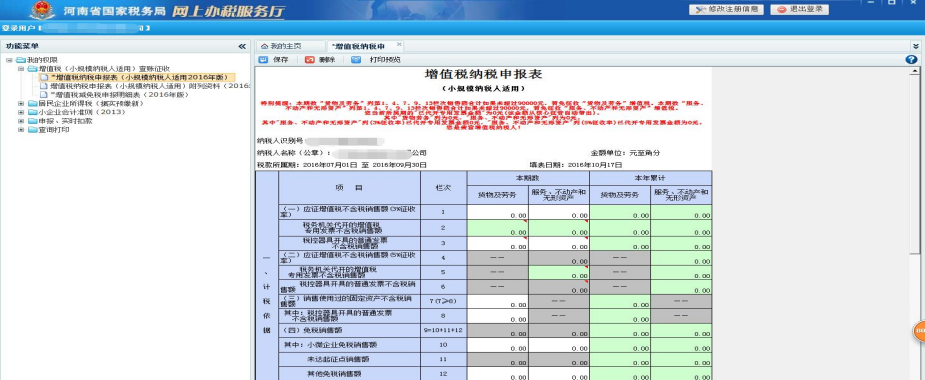This screenshot has height=380, width=925.
Task: Expand the 查询打印 tree node
Action: tap(21, 130)
